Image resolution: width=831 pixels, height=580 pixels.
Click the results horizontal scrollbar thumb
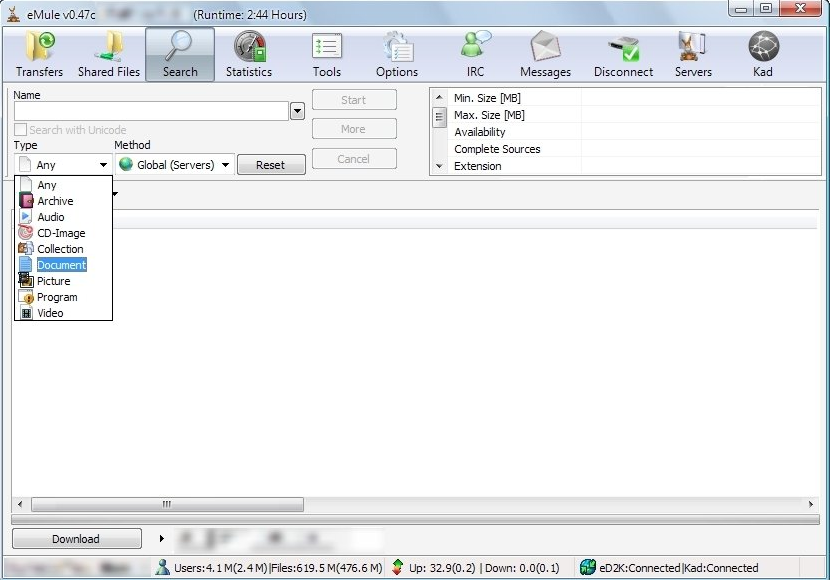[x=167, y=504]
